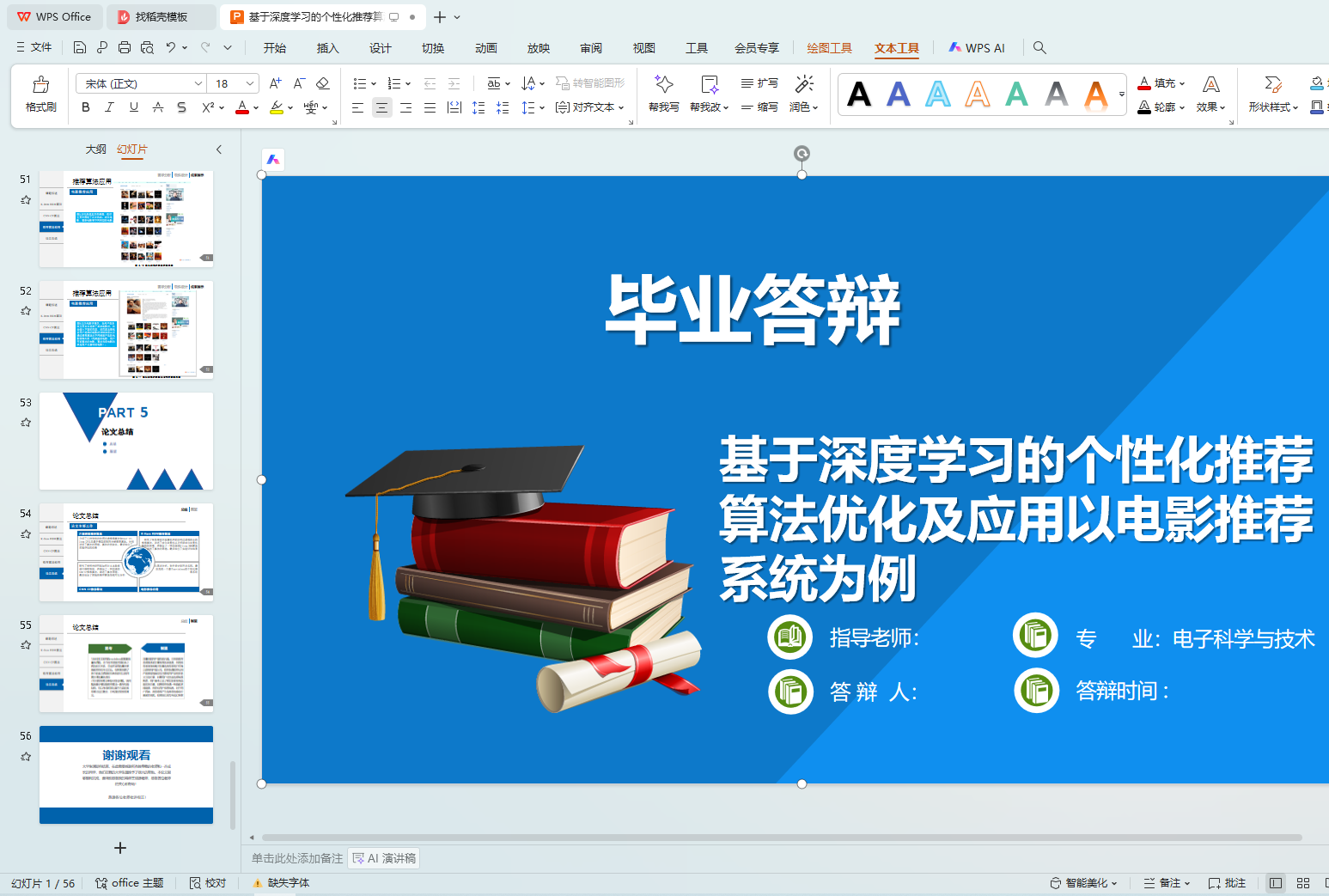Image resolution: width=1329 pixels, height=896 pixels.
Task: Toggle italic text formatting
Action: (x=109, y=107)
